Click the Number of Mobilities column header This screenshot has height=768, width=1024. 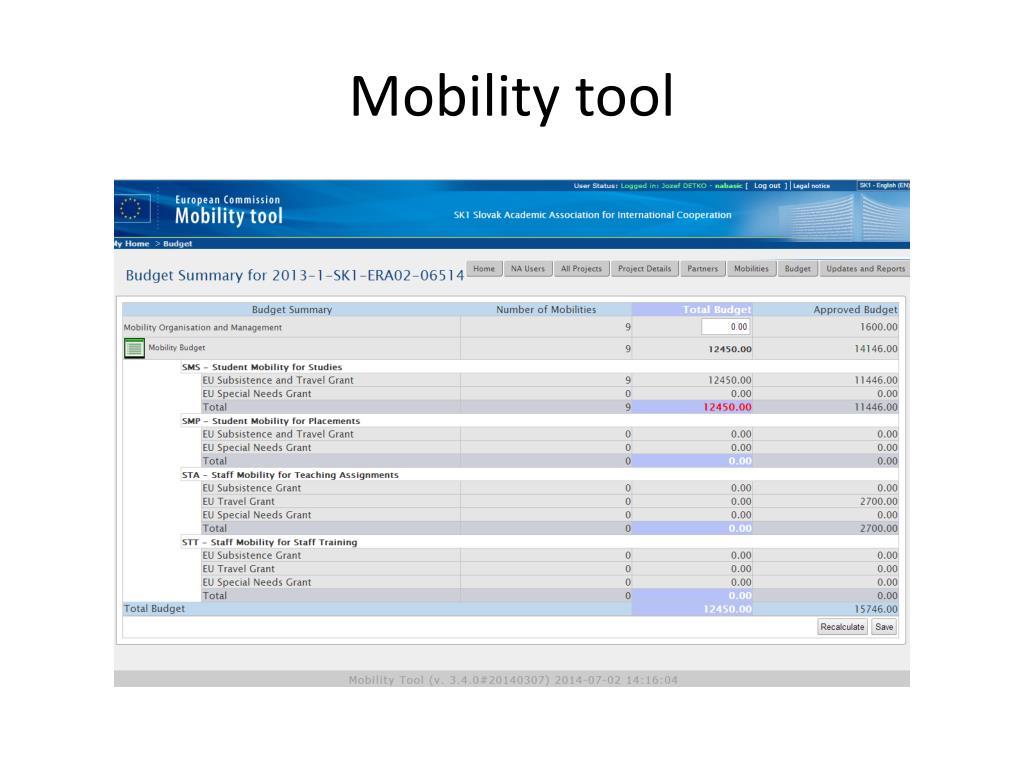pos(546,310)
